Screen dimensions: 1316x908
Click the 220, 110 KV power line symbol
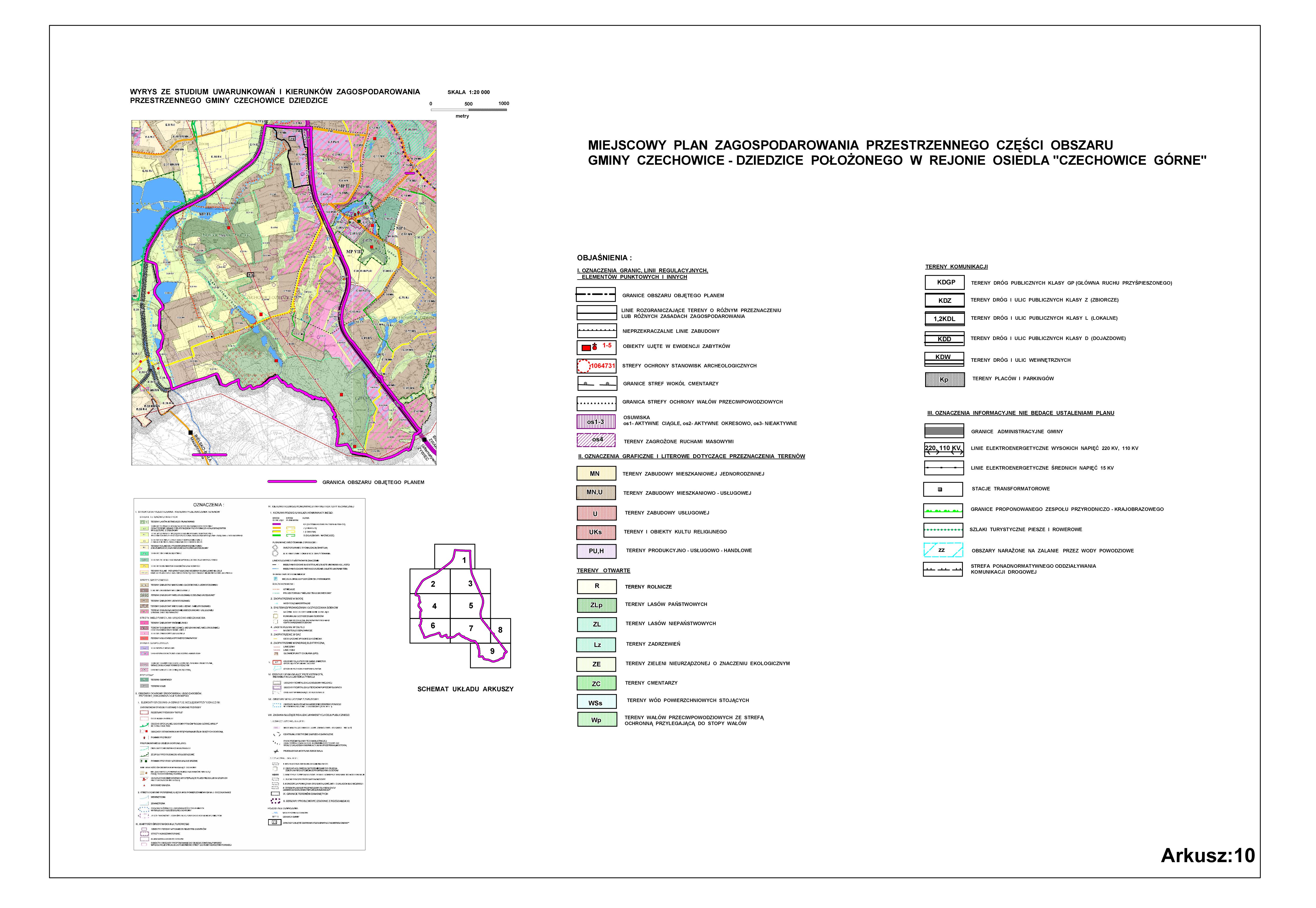click(944, 449)
